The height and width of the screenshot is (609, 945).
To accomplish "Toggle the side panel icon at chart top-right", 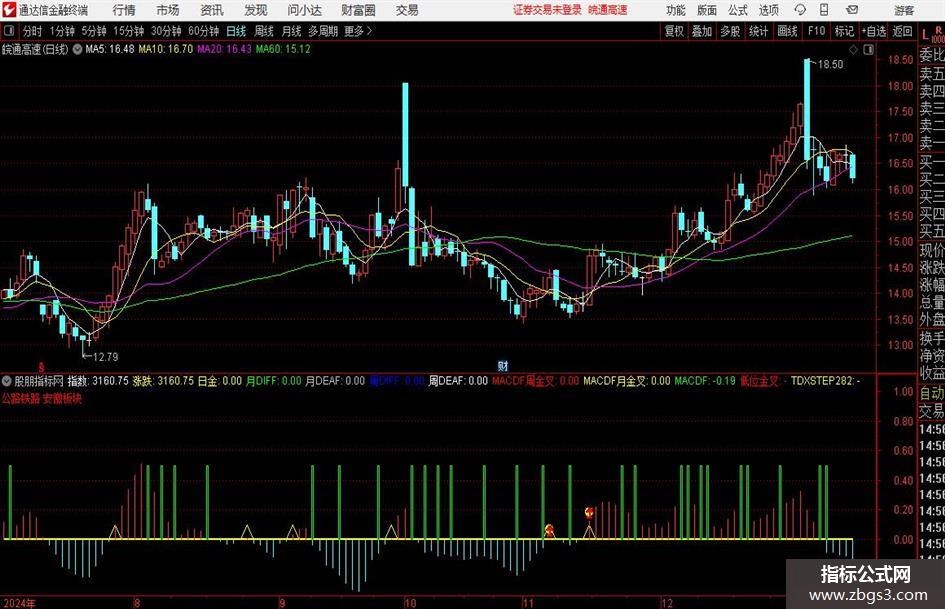I will [868, 49].
